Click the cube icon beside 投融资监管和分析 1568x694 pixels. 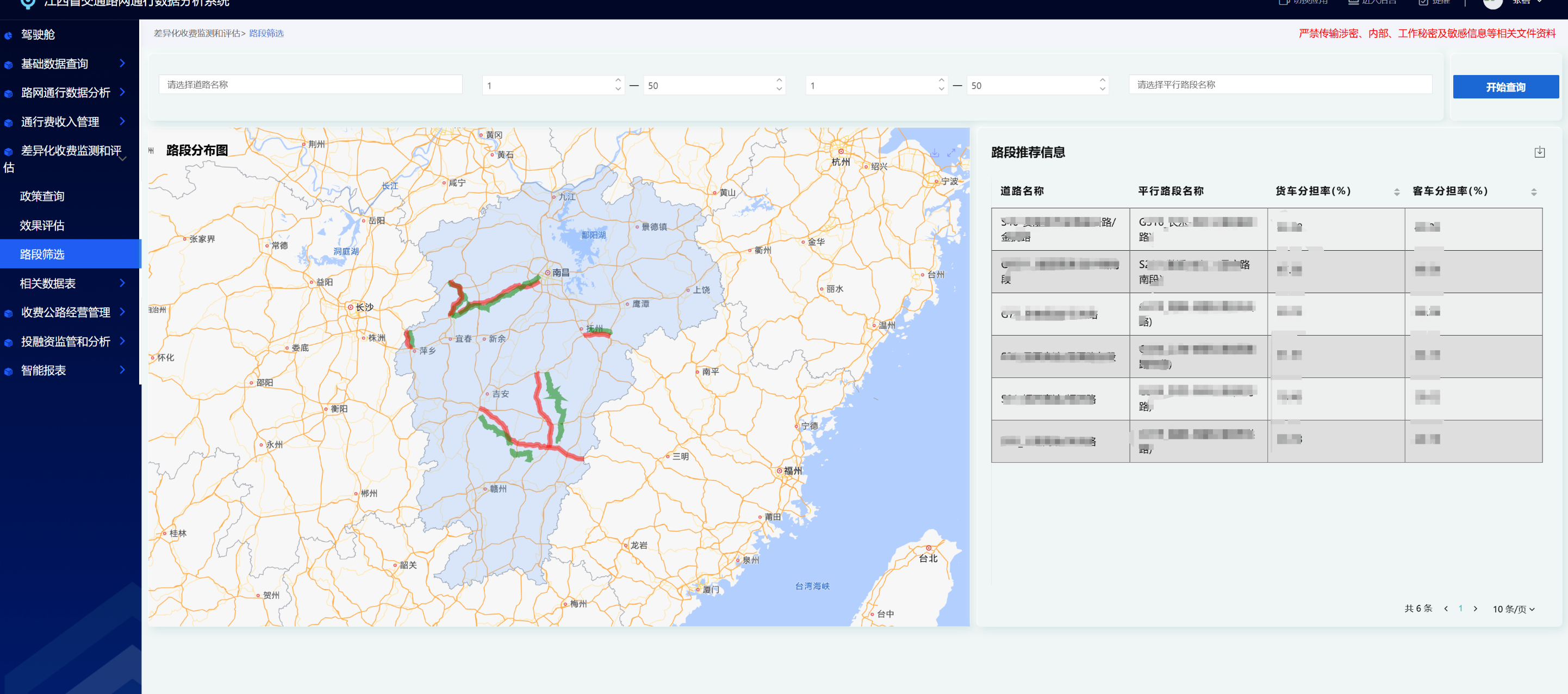9,343
